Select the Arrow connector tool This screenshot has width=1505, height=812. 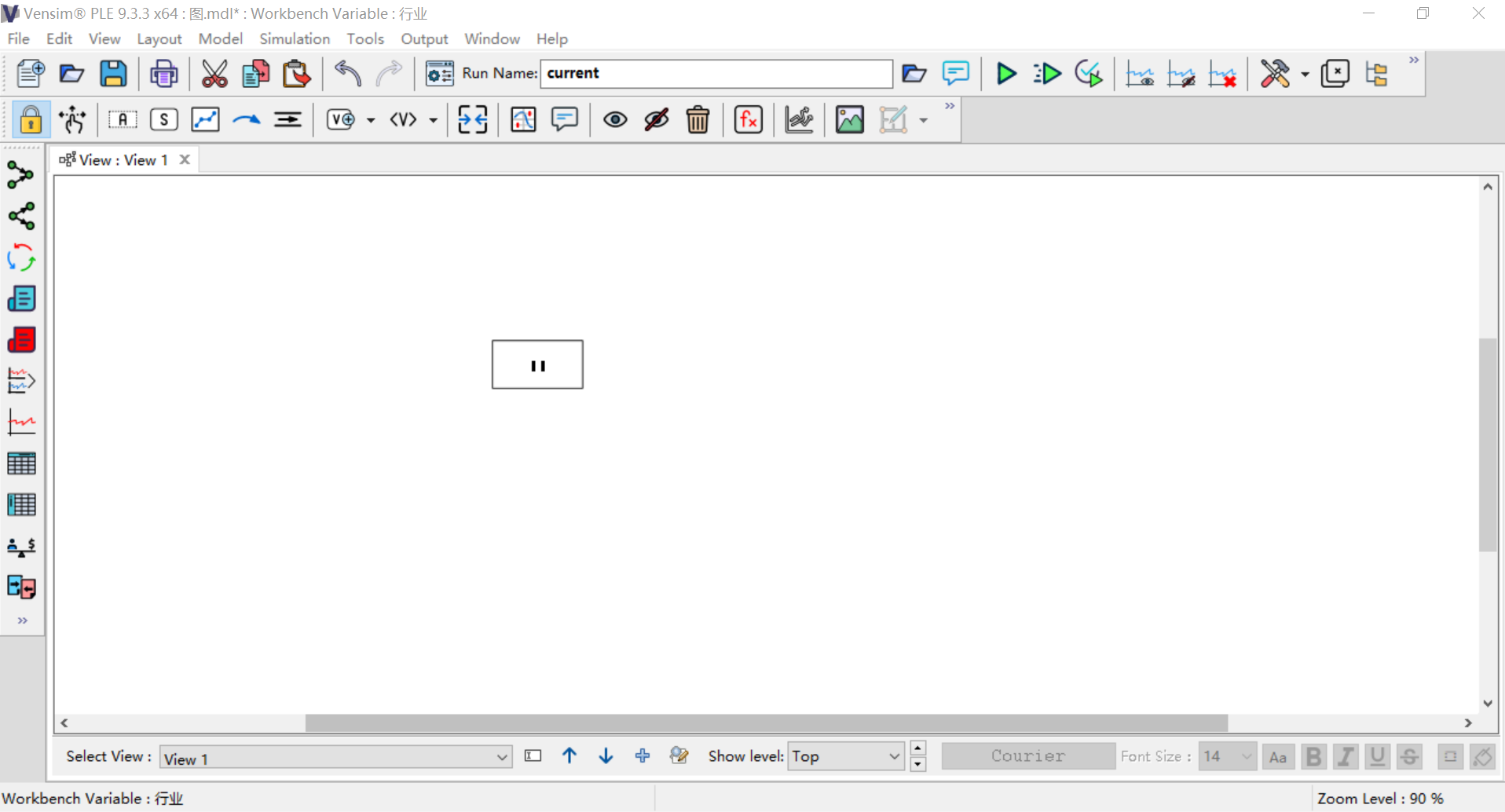[x=247, y=120]
